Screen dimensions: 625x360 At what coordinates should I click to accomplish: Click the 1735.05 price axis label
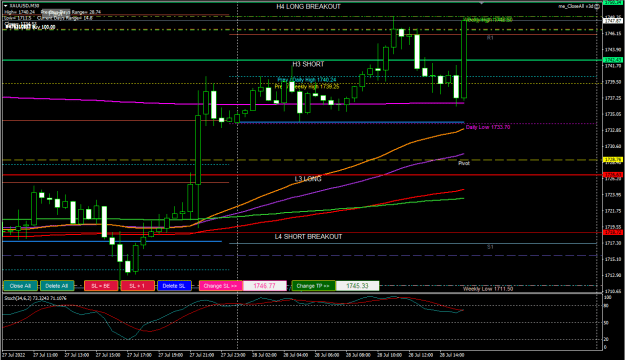pos(613,114)
